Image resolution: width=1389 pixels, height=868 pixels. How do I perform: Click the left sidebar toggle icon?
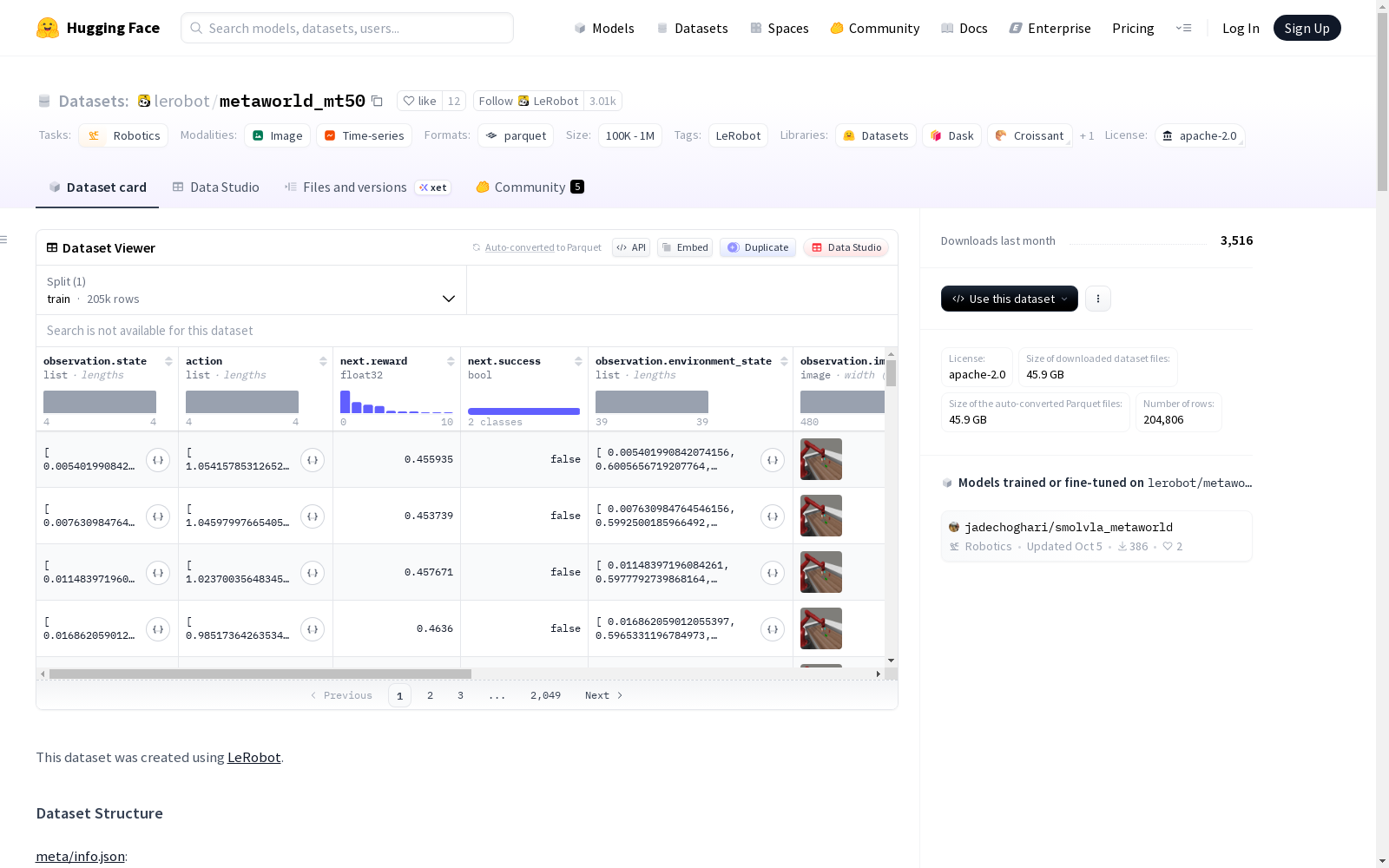4,240
